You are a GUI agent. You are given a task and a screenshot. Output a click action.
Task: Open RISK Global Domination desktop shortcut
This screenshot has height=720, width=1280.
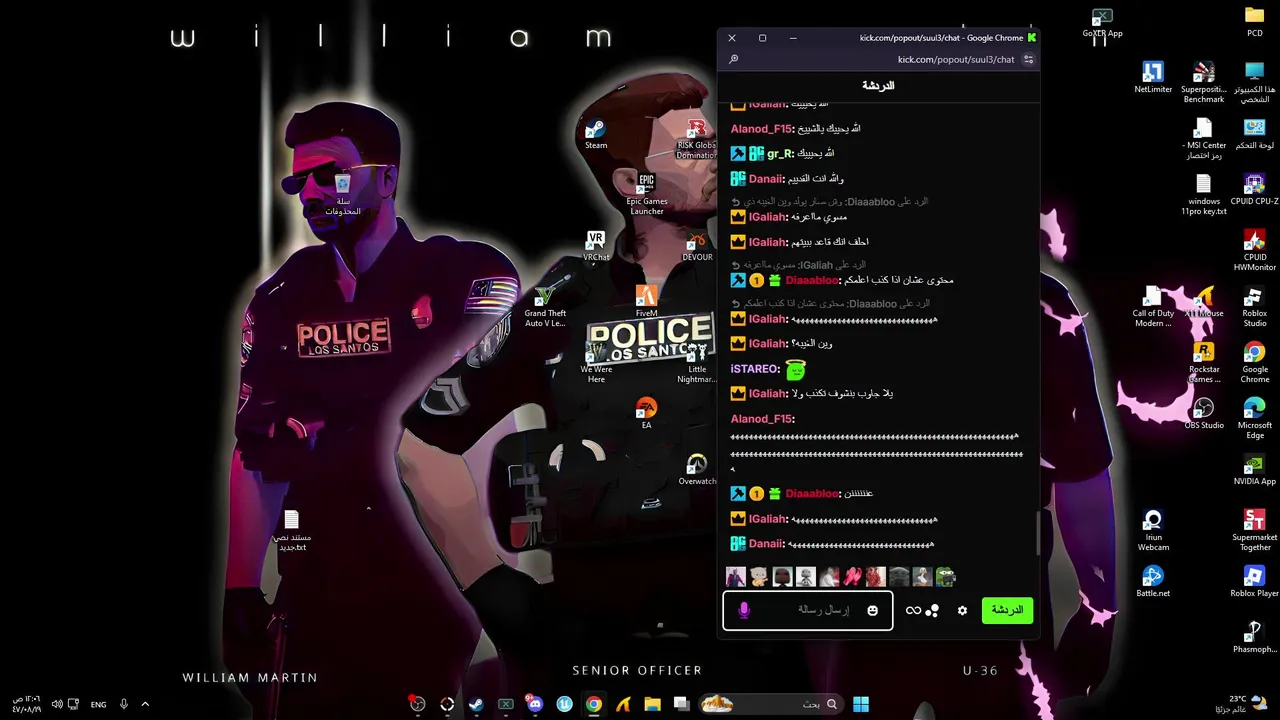coord(697,138)
